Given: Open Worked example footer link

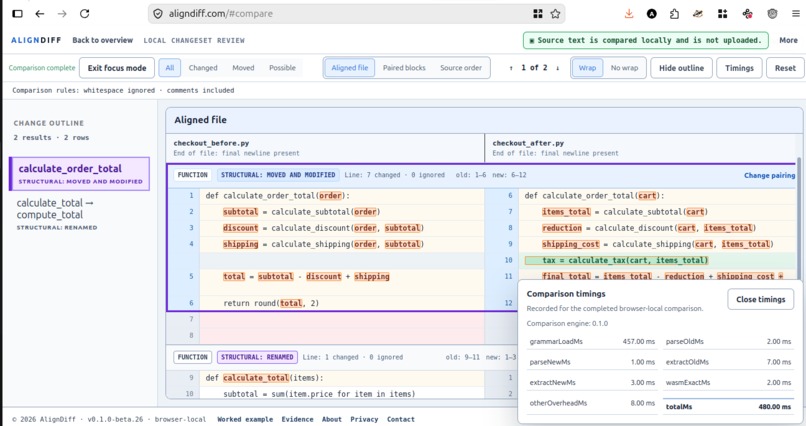Looking at the screenshot, I should point(245,419).
